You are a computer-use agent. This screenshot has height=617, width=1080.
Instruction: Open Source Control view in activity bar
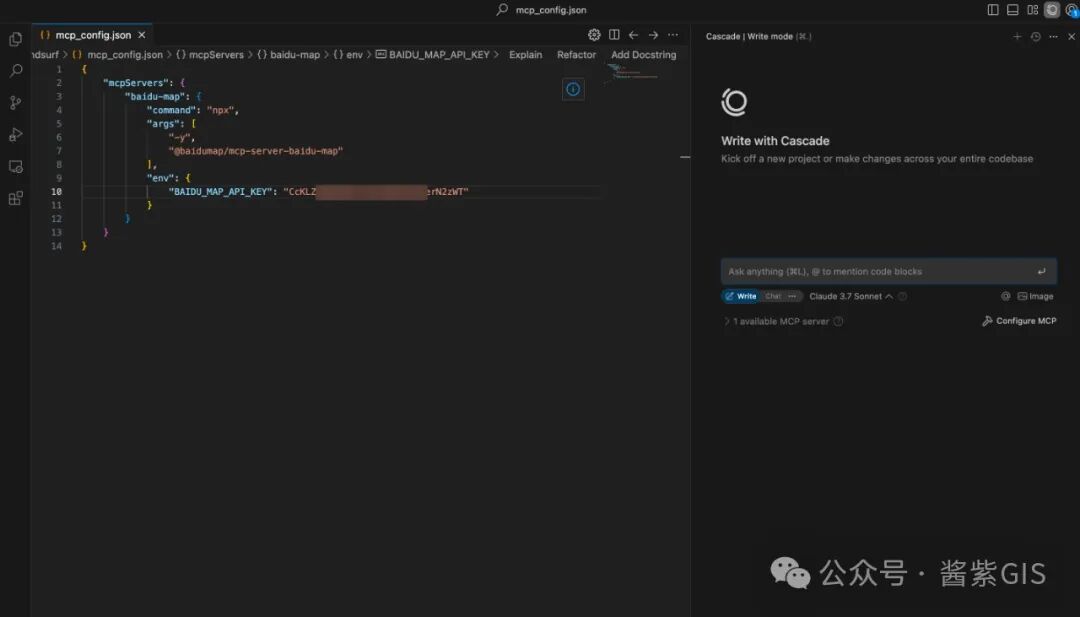[x=15, y=103]
